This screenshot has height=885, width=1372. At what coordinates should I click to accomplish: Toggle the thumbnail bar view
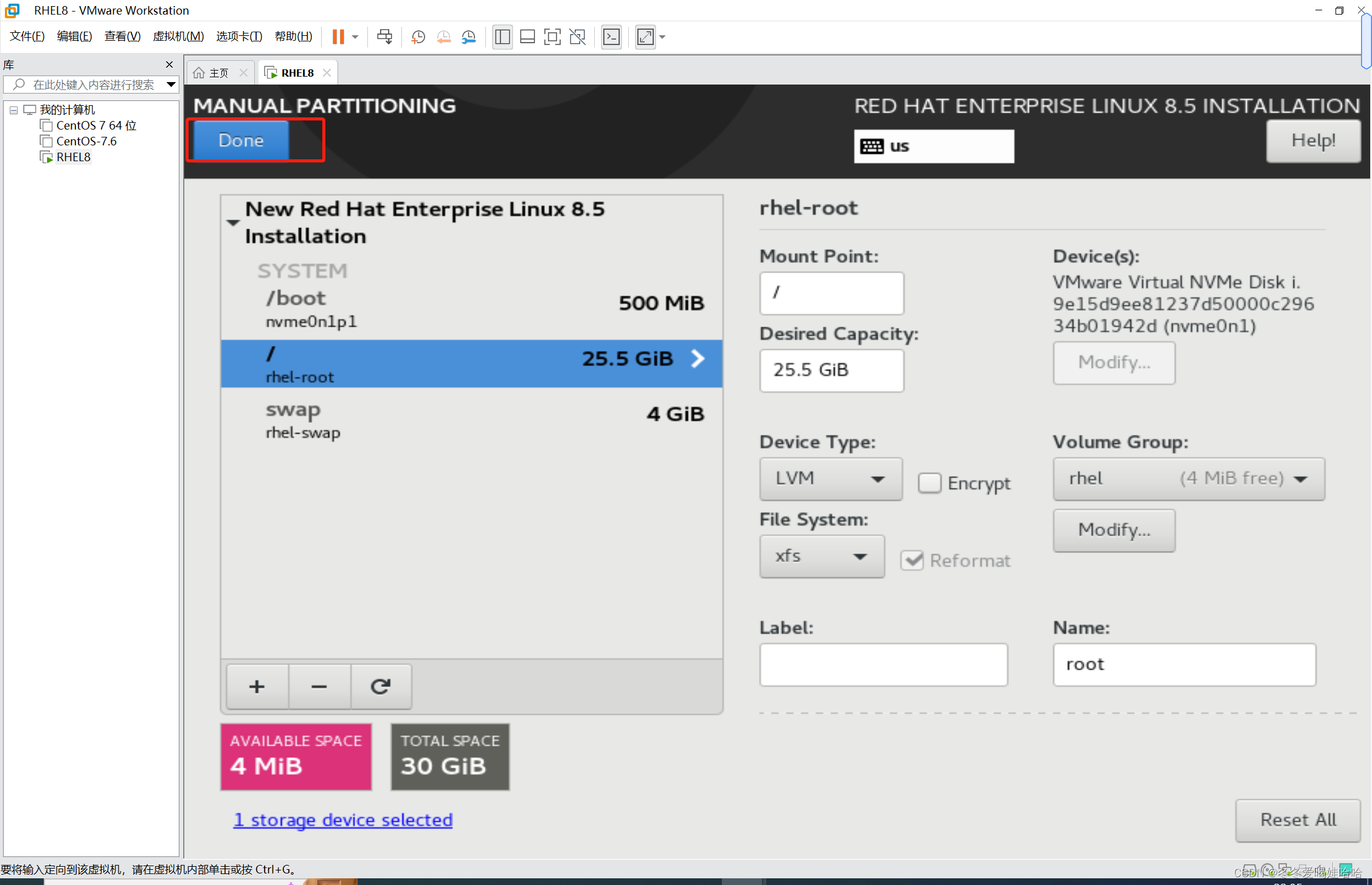click(x=527, y=37)
